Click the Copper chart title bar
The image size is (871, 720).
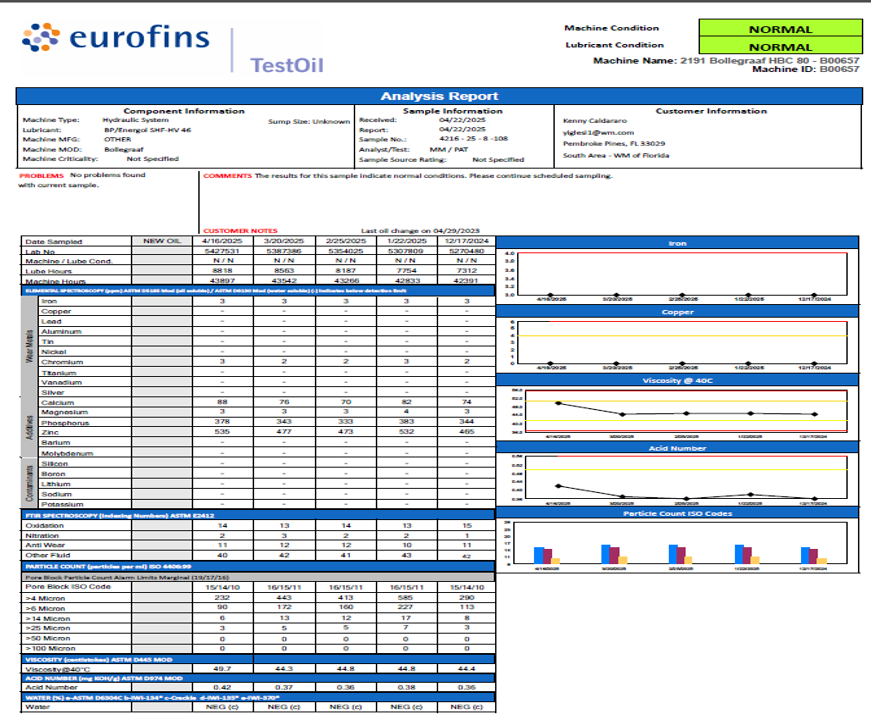677,312
